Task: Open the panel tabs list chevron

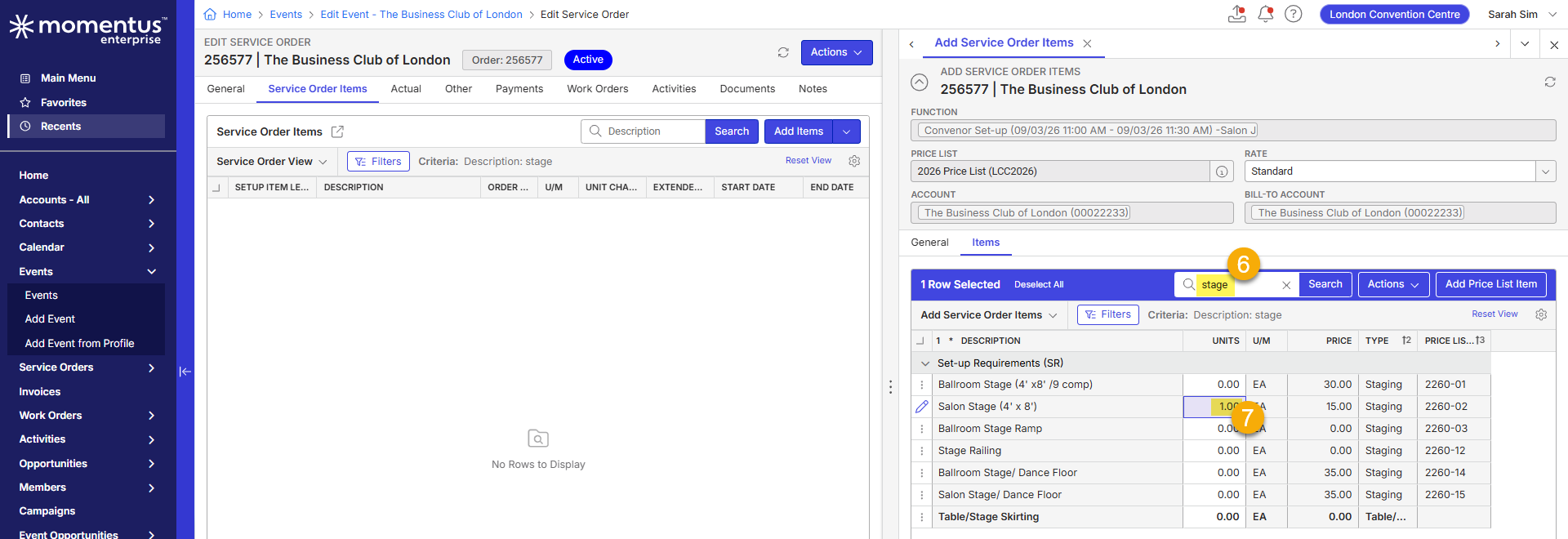Action: click(1525, 44)
